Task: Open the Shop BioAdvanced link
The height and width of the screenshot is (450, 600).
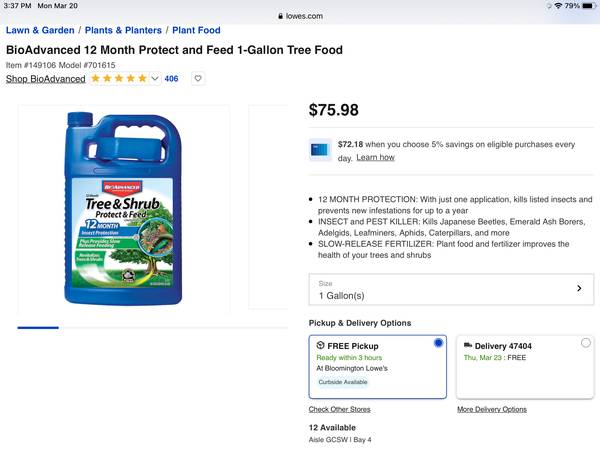Action: (44, 78)
